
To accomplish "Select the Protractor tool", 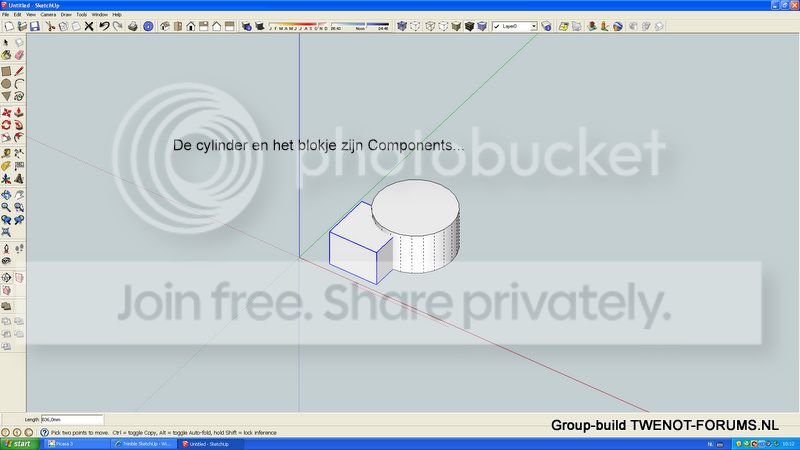I will click(6, 166).
